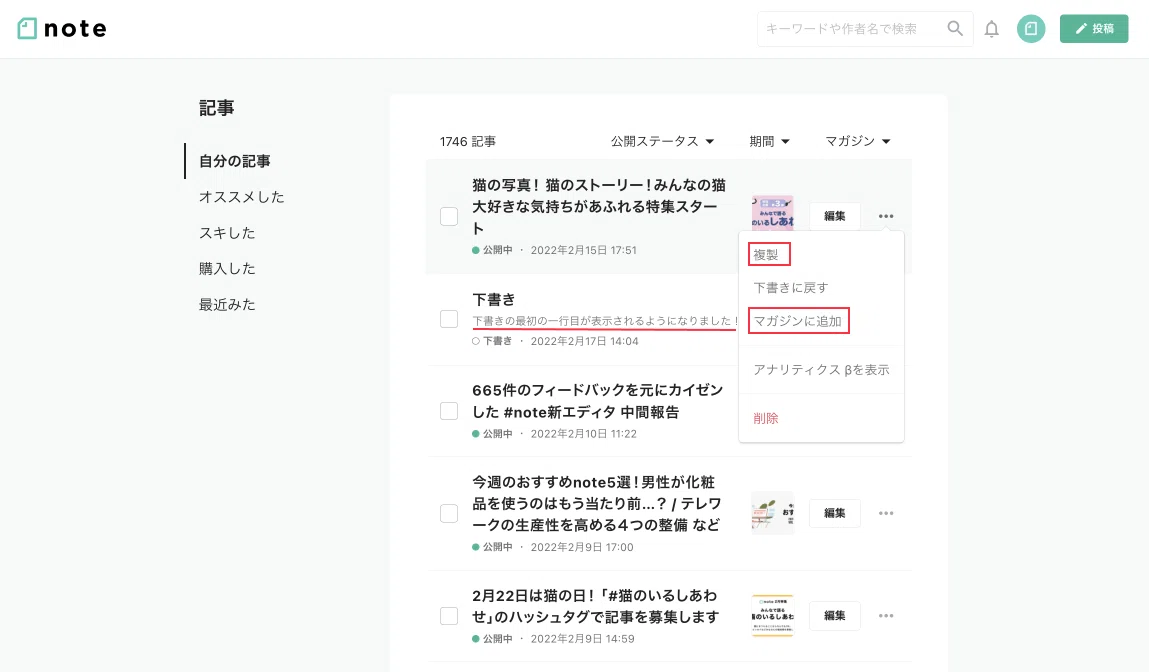Check the box for 2月22日は猫の日 article
1149x672 pixels.
click(449, 616)
